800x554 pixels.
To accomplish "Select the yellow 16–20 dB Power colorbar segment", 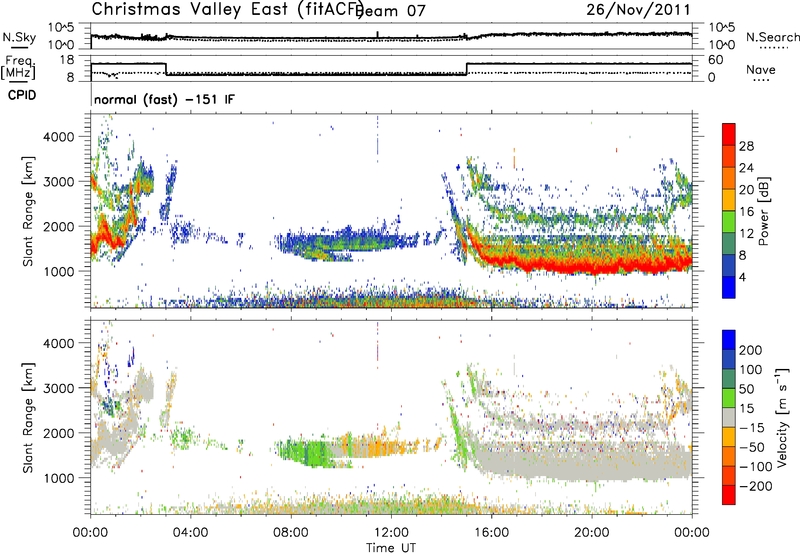I will [x=729, y=199].
